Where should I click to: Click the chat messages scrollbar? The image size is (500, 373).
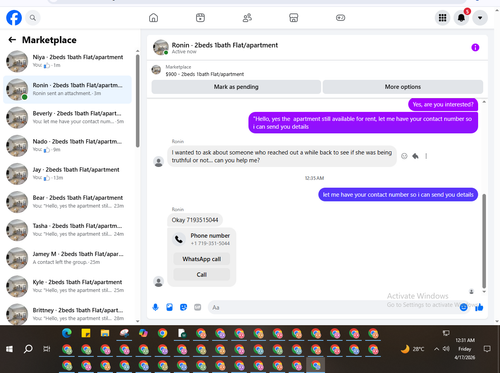tap(484, 241)
